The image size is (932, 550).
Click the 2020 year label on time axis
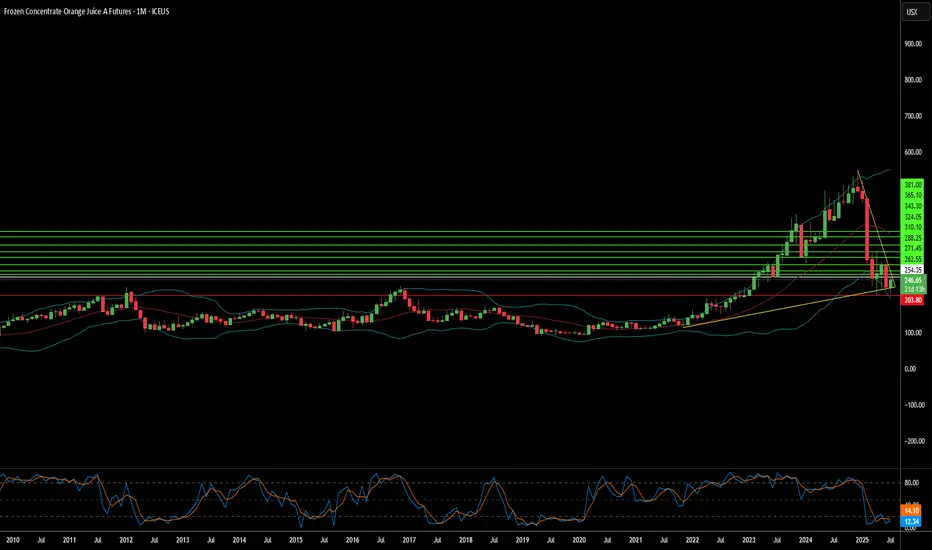coord(579,540)
